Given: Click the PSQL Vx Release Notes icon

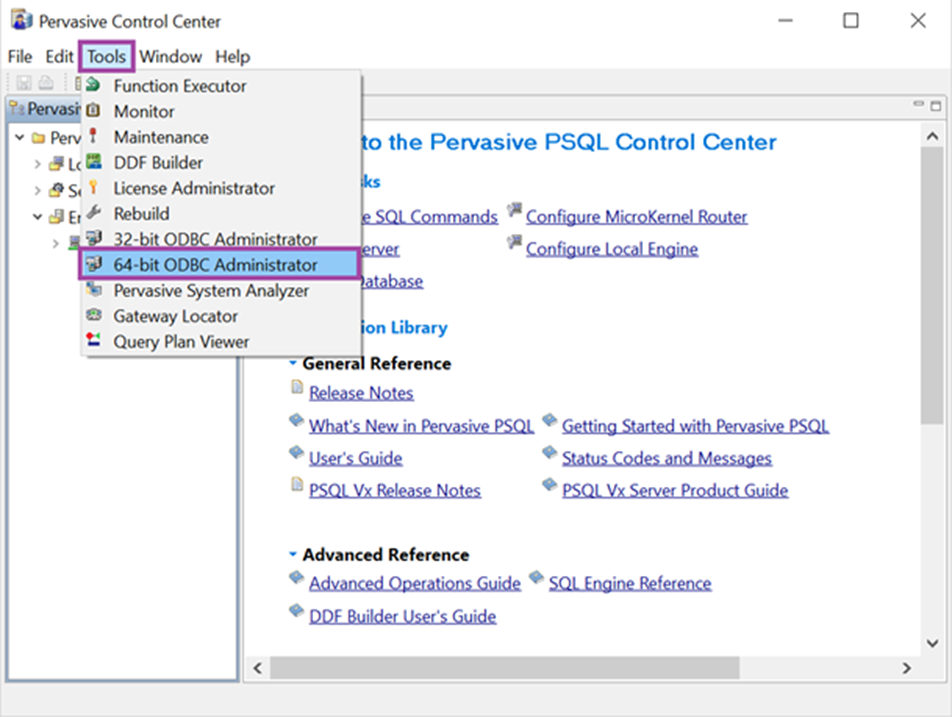Looking at the screenshot, I should click(x=297, y=484).
